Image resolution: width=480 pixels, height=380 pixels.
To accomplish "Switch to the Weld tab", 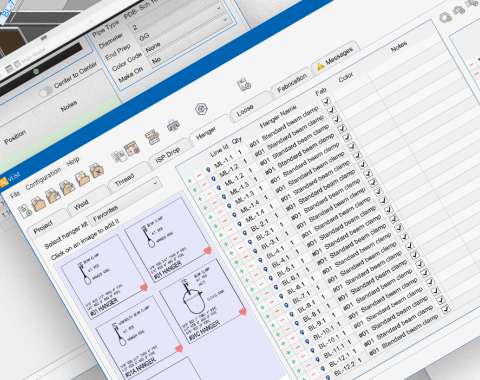I will point(81,205).
